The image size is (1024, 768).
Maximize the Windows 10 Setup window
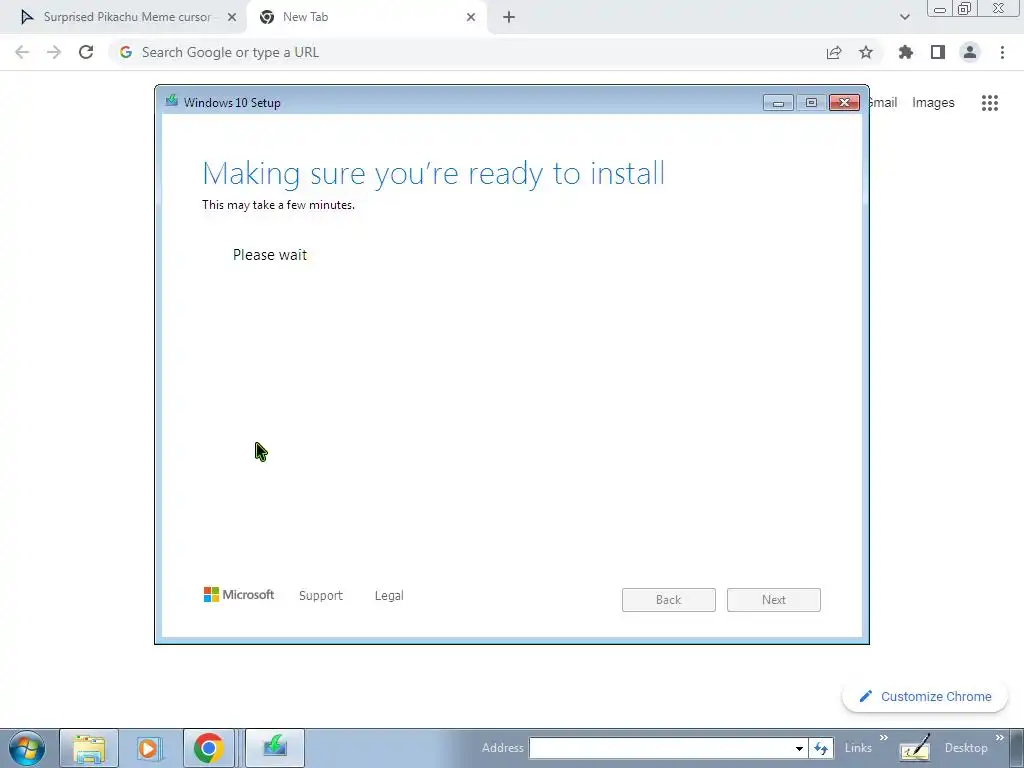click(x=811, y=103)
